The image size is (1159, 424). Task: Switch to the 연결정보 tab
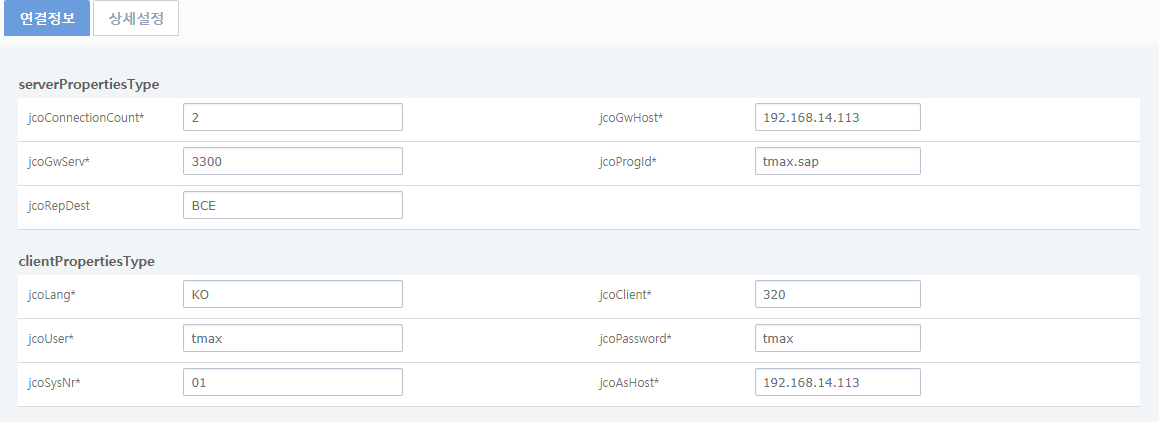[47, 18]
